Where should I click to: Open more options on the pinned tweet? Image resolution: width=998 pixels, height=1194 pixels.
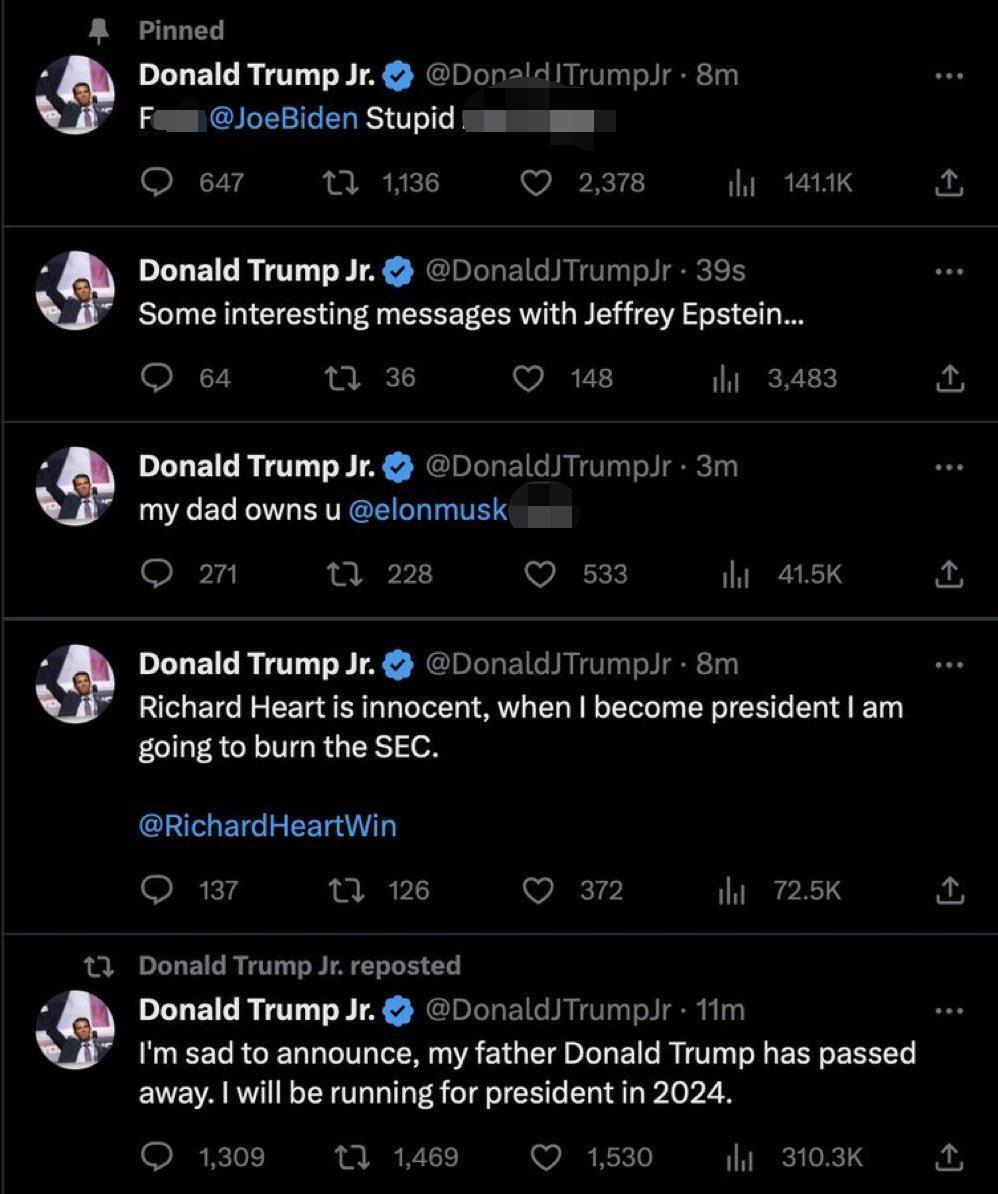(x=949, y=75)
